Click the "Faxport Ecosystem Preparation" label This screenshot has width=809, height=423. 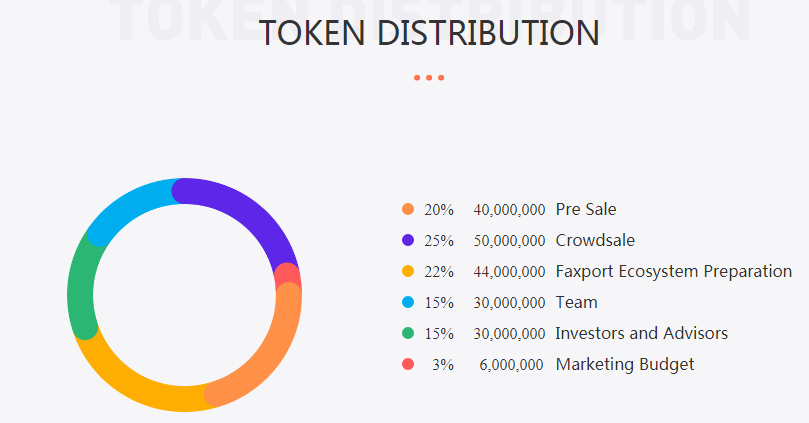pos(673,272)
